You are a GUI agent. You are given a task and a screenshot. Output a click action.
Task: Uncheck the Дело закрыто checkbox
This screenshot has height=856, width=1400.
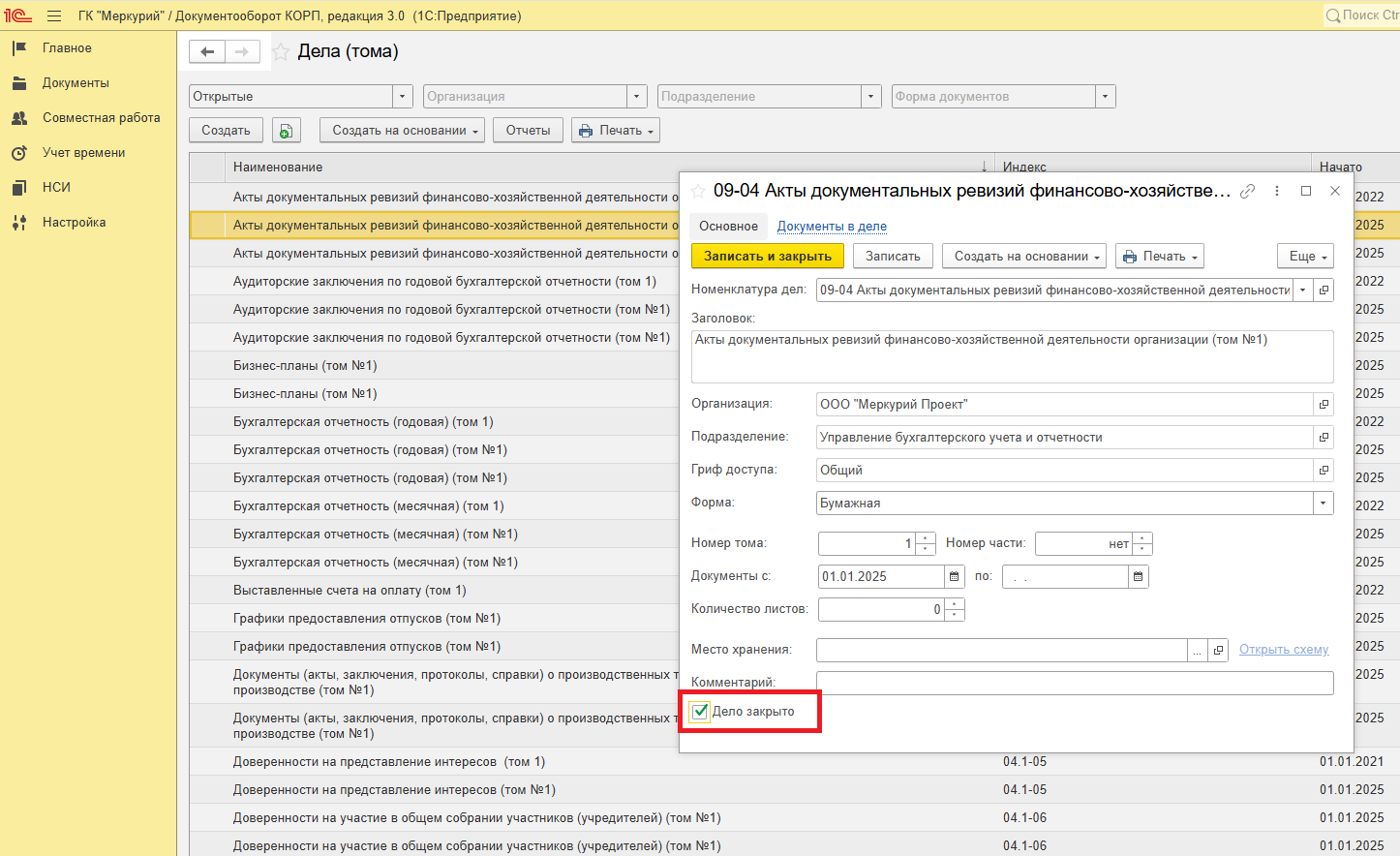701,712
